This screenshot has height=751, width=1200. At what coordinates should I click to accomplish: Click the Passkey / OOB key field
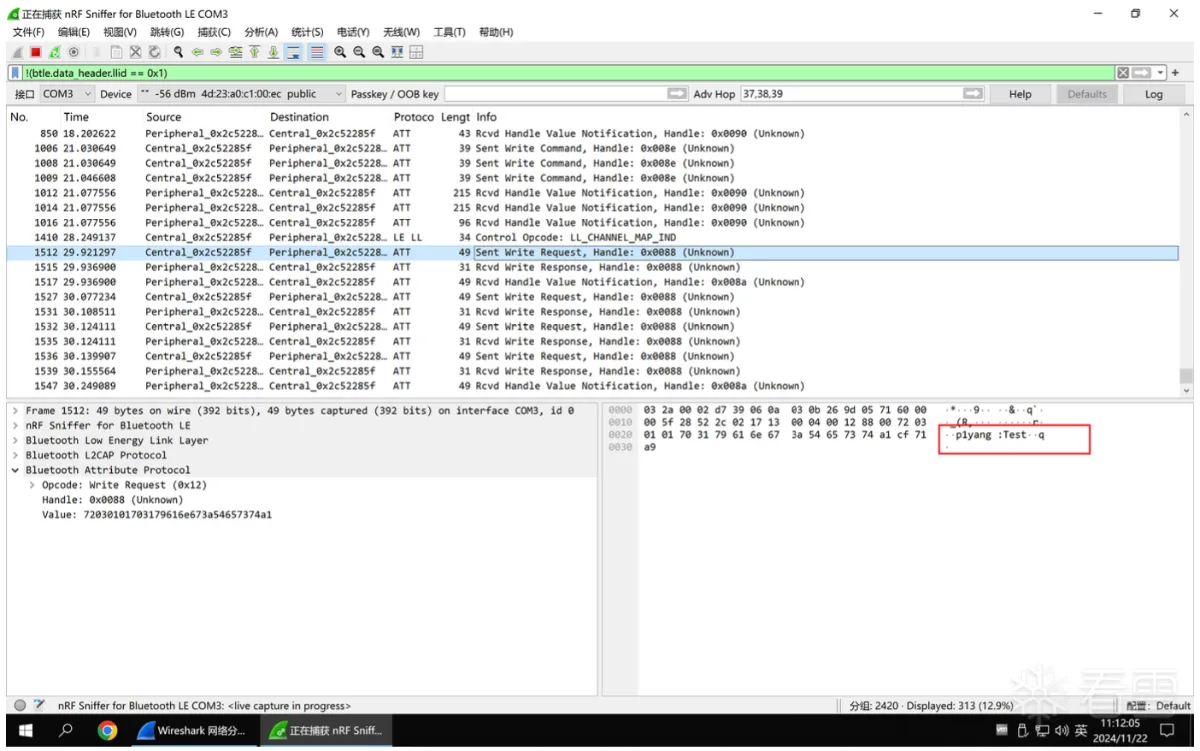(566, 94)
